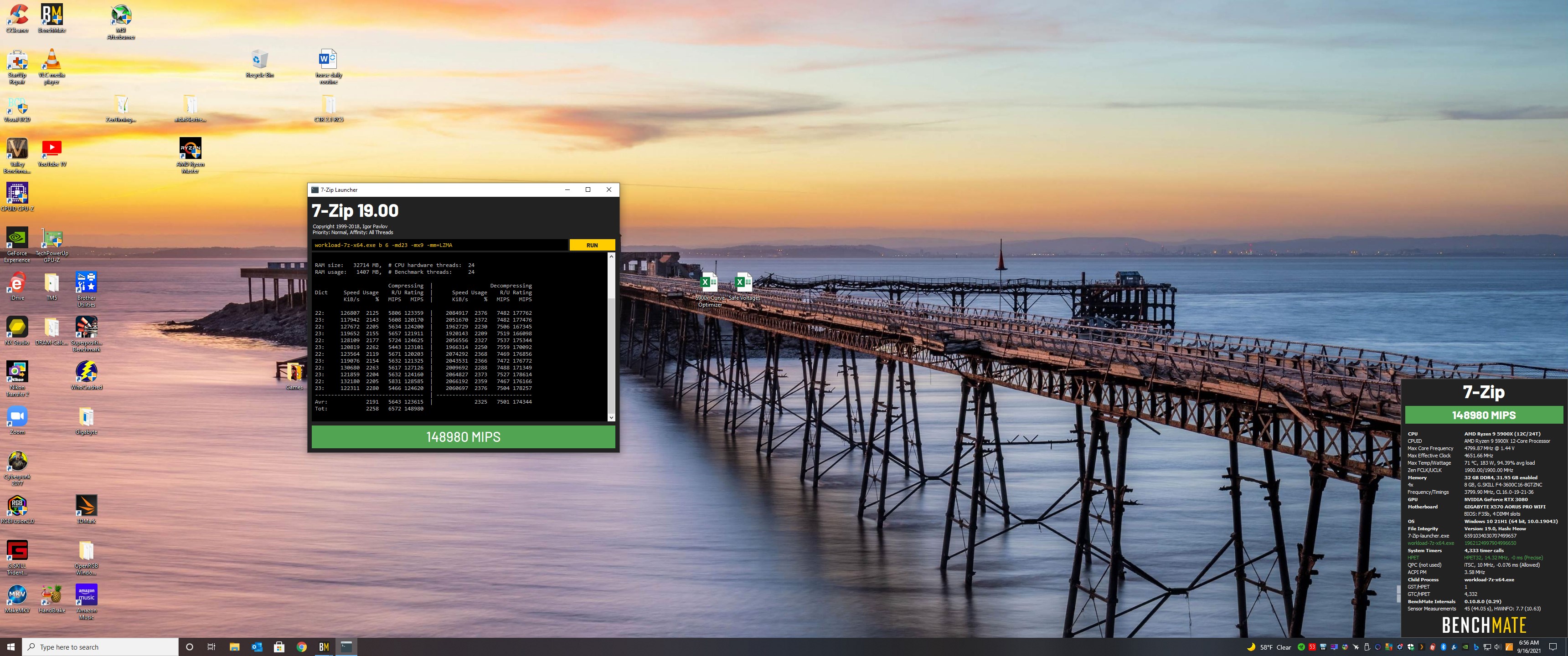Select the Safe Voltages Excel file
The width and height of the screenshot is (1568, 656).
pos(744,287)
